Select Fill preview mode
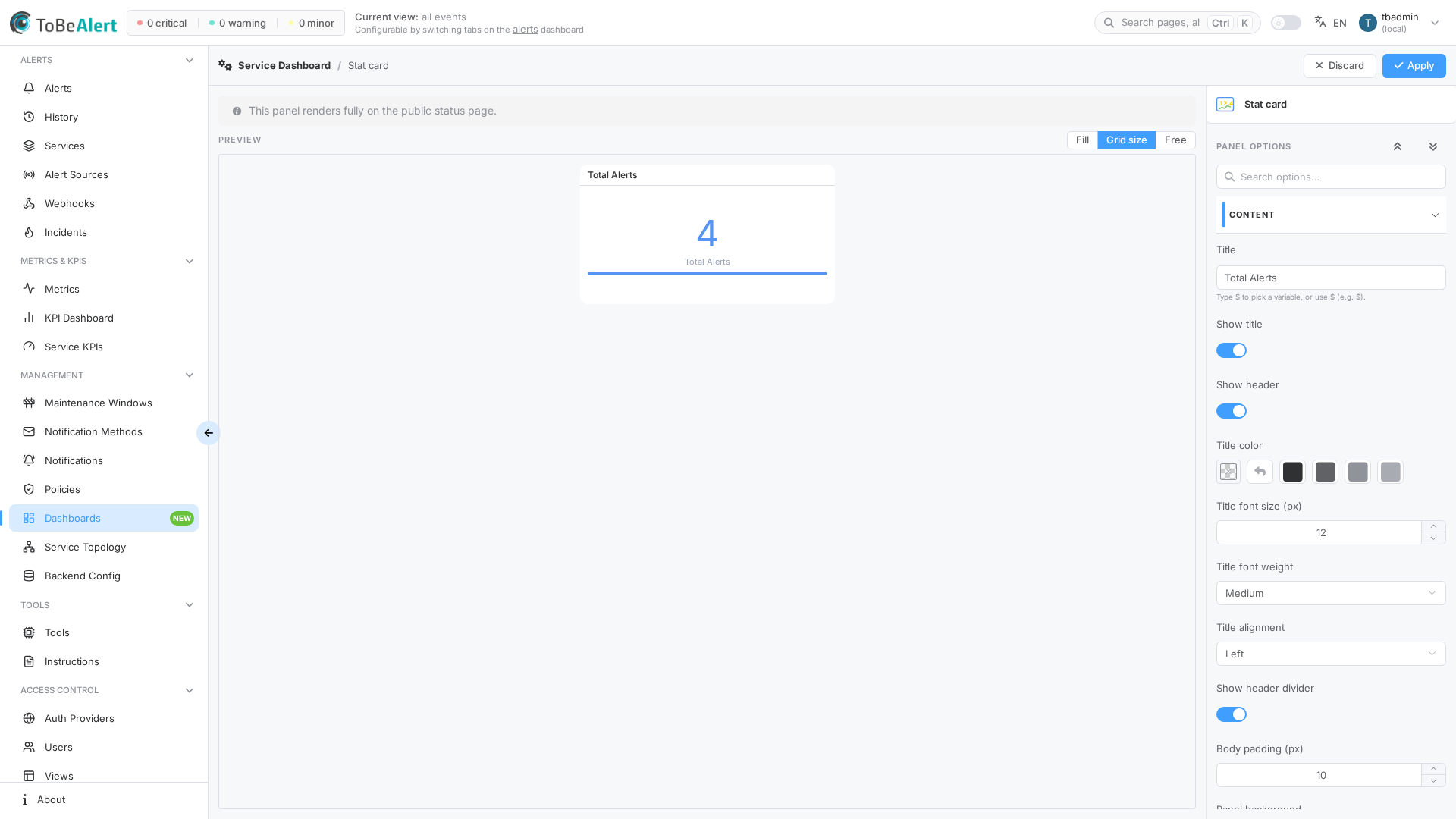 [x=1082, y=140]
